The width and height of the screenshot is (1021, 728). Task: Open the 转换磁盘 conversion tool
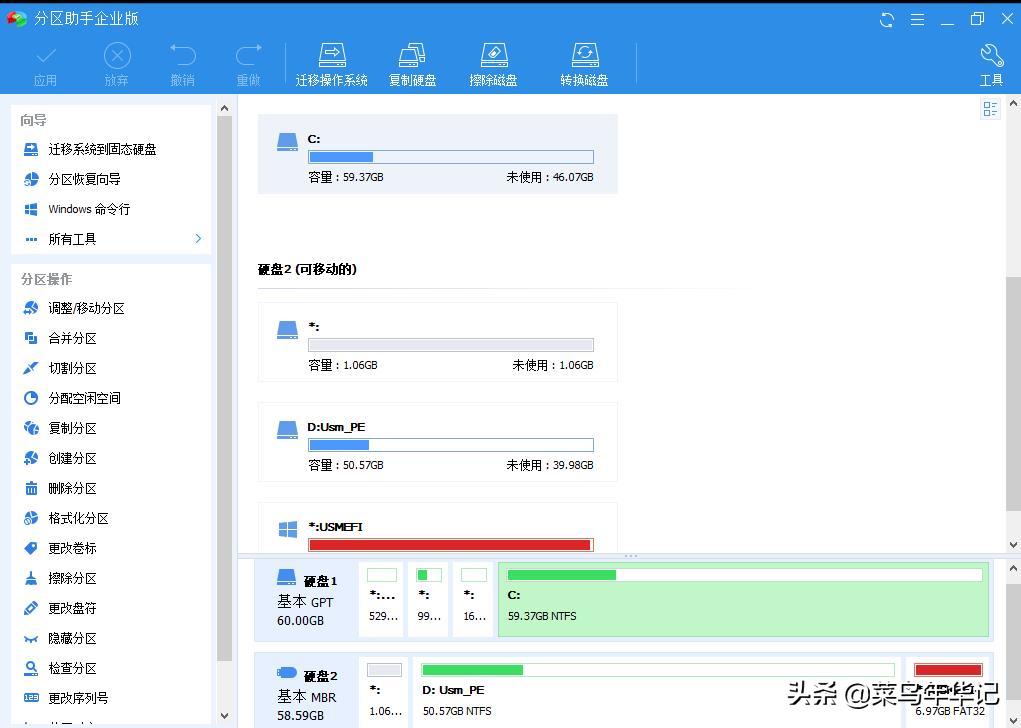(x=584, y=62)
